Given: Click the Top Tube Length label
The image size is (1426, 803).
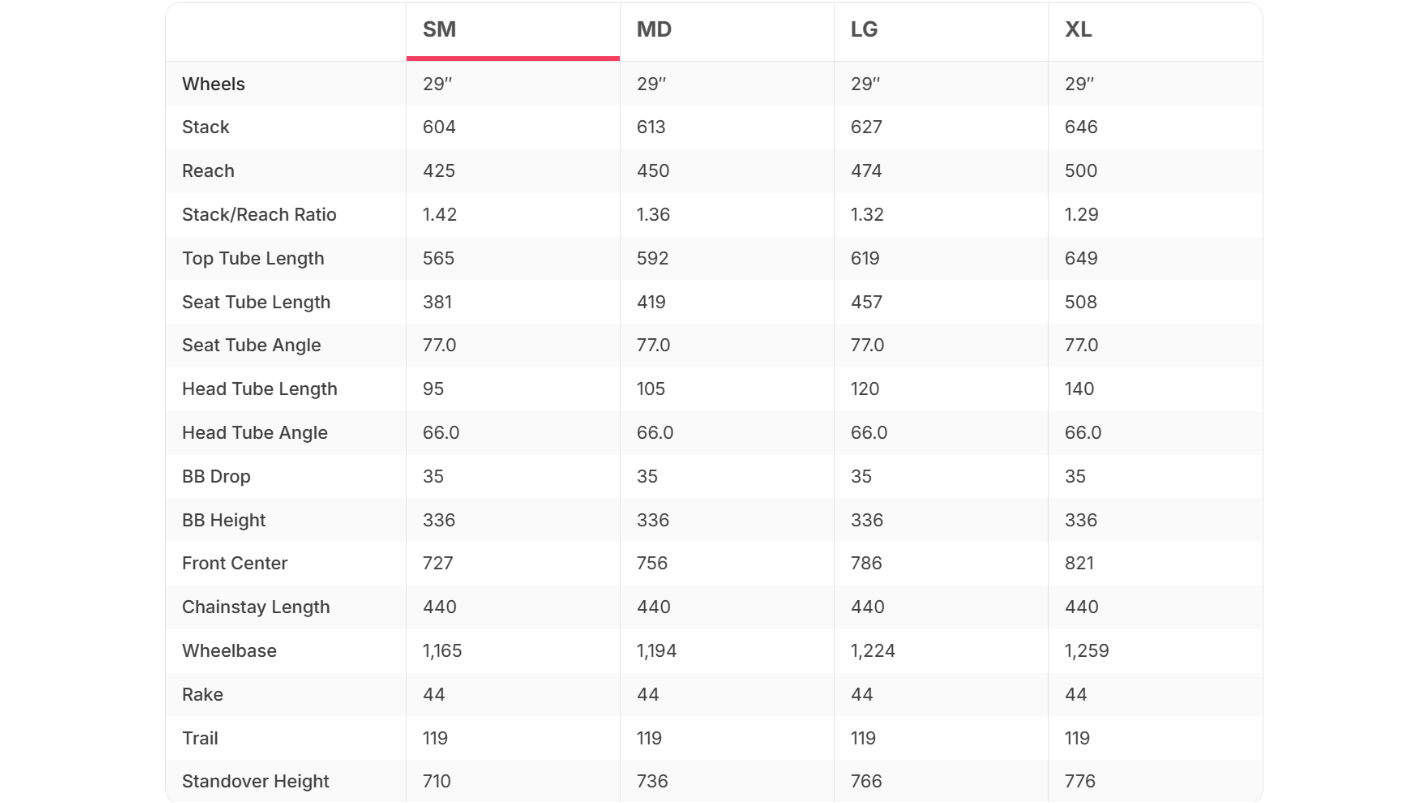Looking at the screenshot, I should [253, 258].
